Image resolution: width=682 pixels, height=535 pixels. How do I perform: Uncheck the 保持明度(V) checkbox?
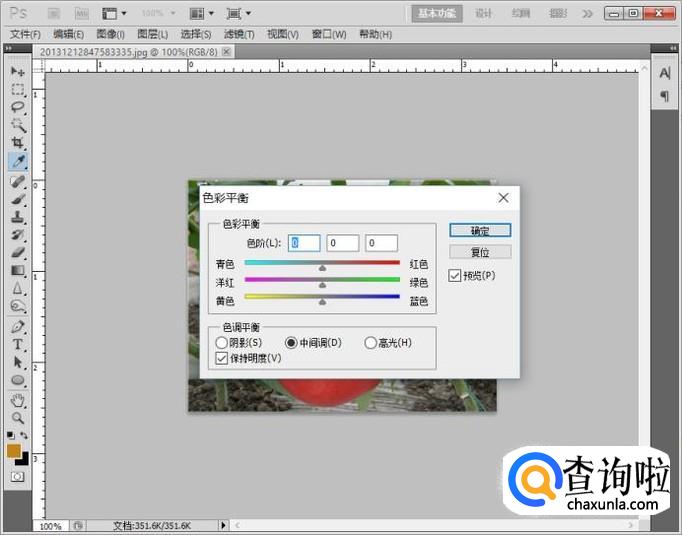(222, 358)
